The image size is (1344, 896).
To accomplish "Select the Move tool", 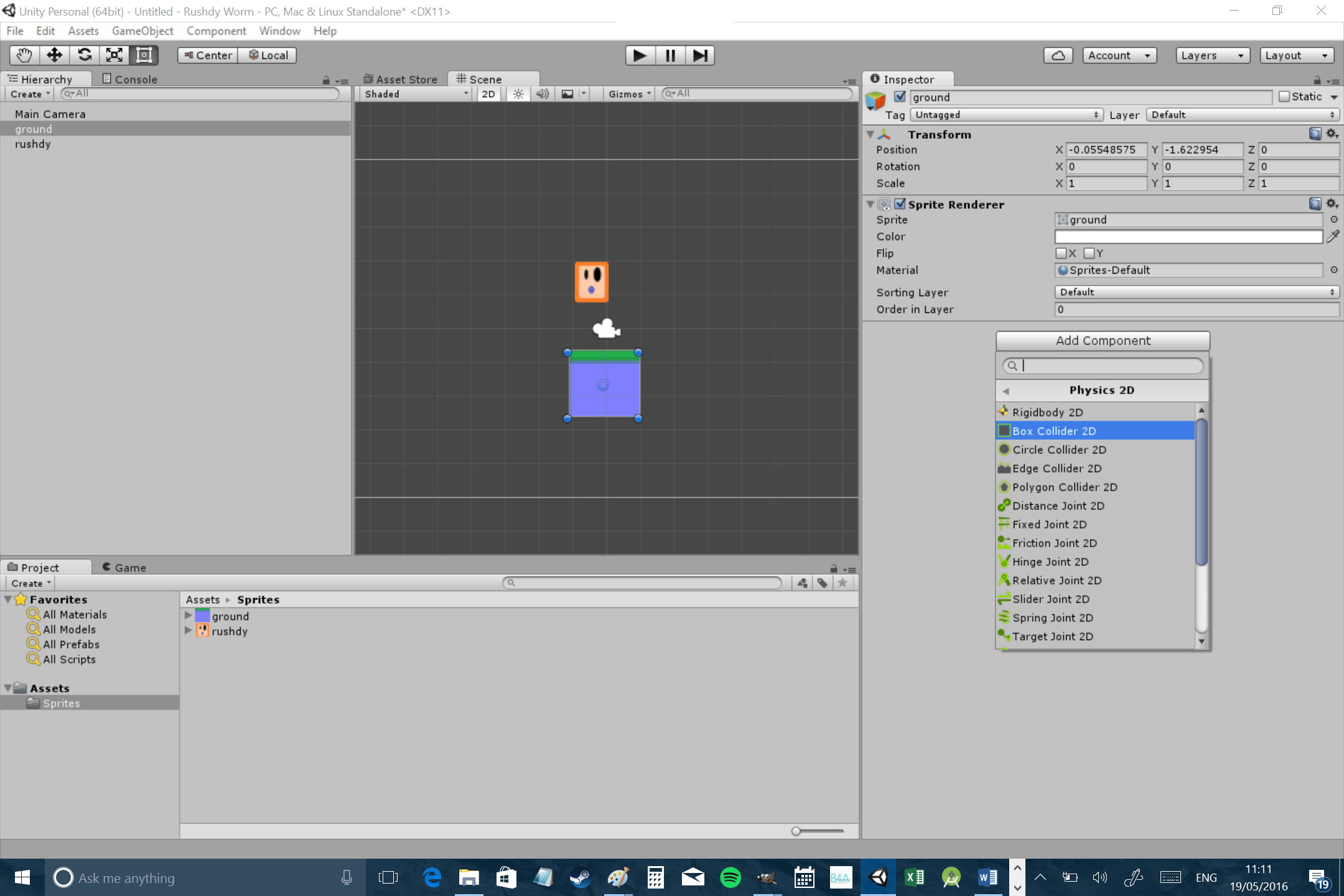I will pos(55,55).
